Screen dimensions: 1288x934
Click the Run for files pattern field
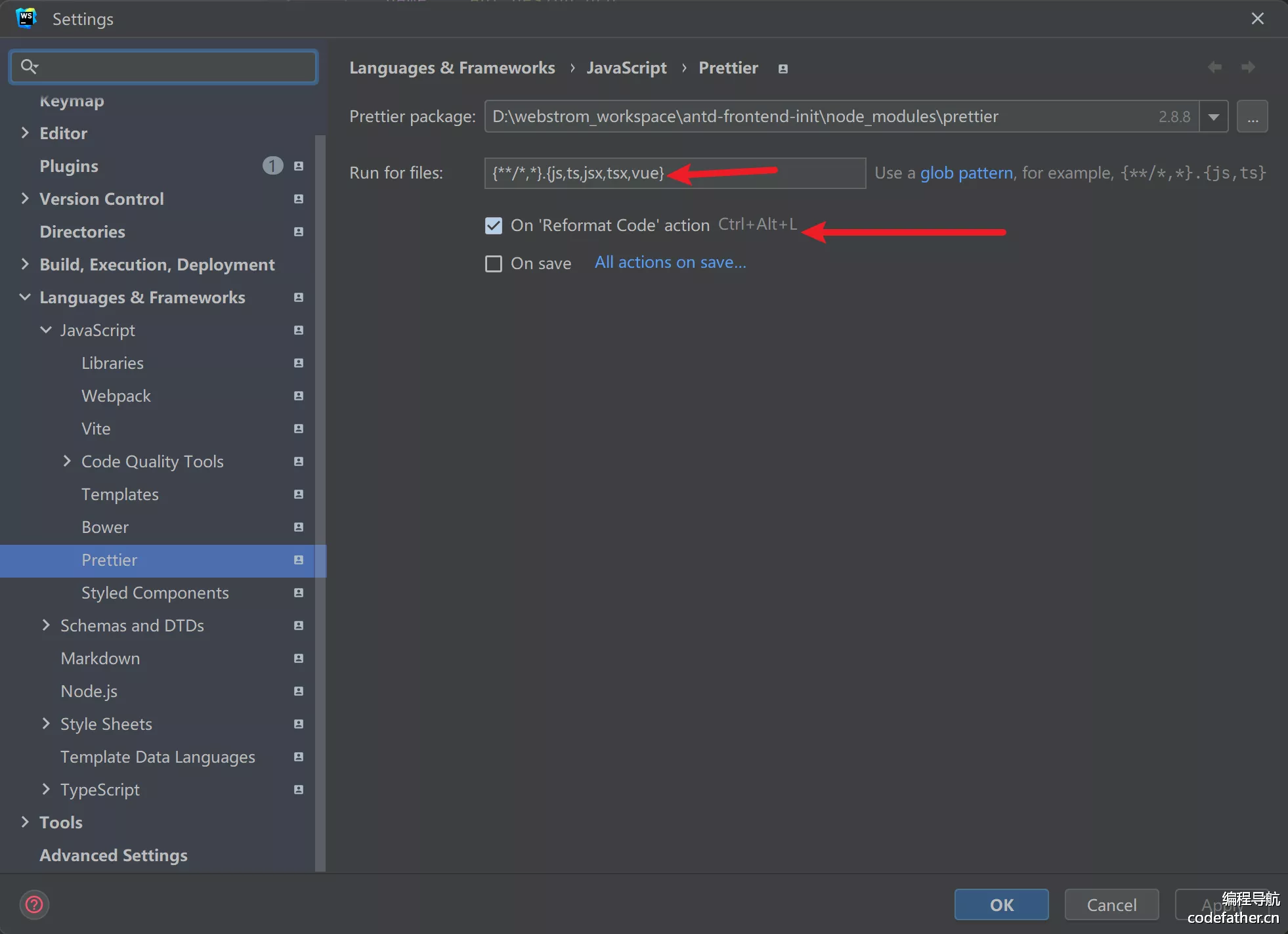675,173
